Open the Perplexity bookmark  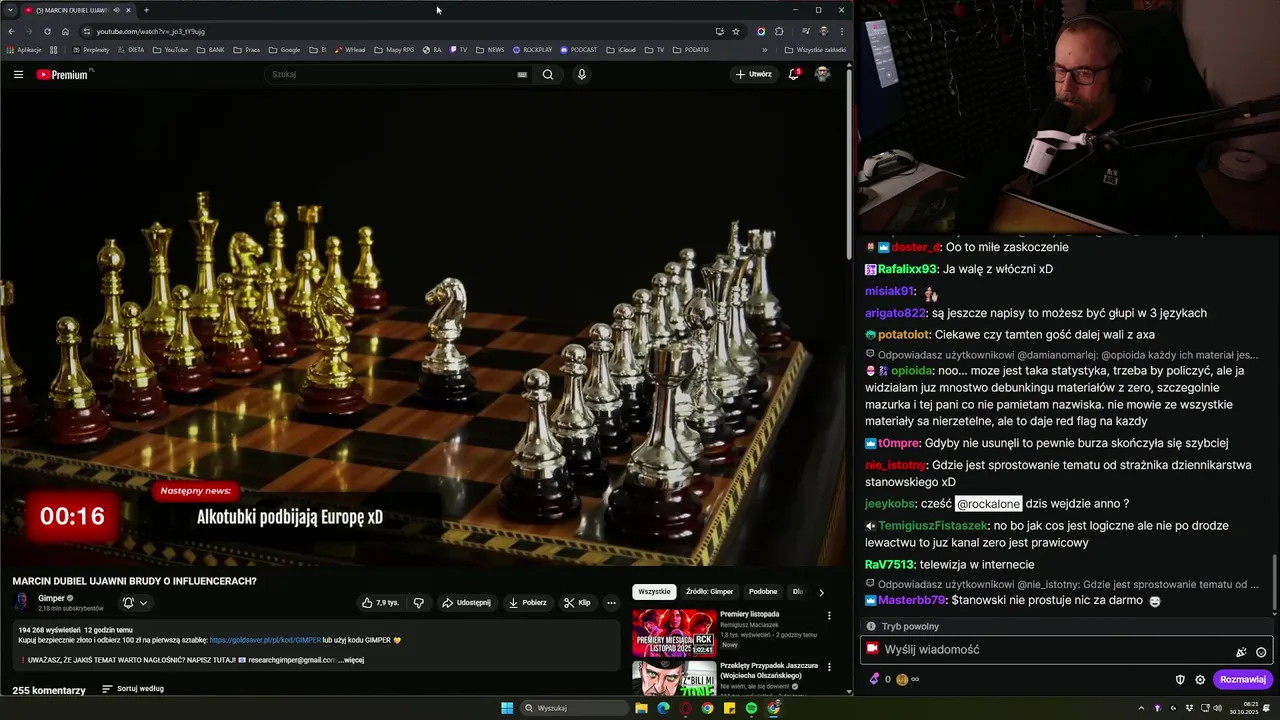[91, 50]
